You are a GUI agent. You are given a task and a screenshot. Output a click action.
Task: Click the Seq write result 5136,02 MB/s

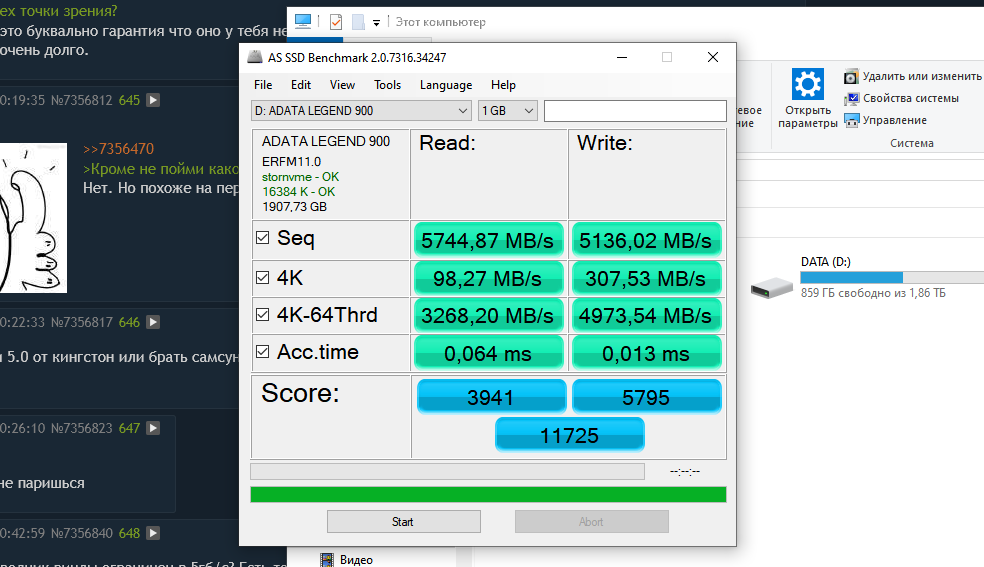tap(646, 240)
